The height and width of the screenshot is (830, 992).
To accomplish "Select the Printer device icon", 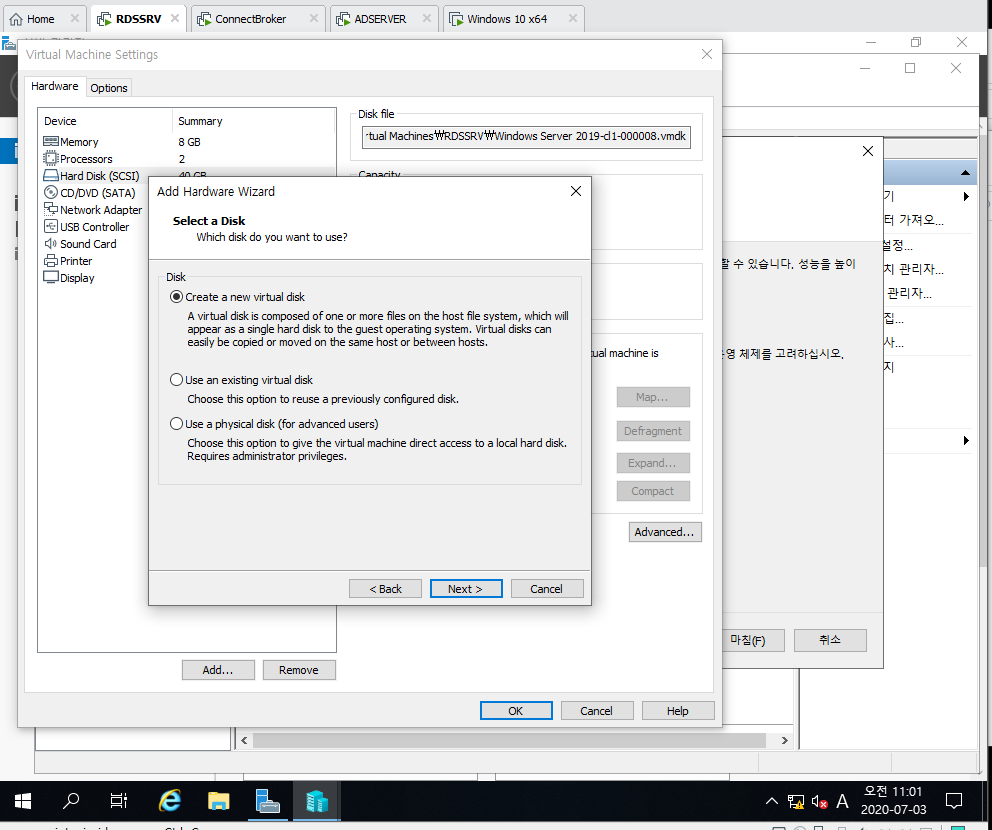I will [51, 260].
